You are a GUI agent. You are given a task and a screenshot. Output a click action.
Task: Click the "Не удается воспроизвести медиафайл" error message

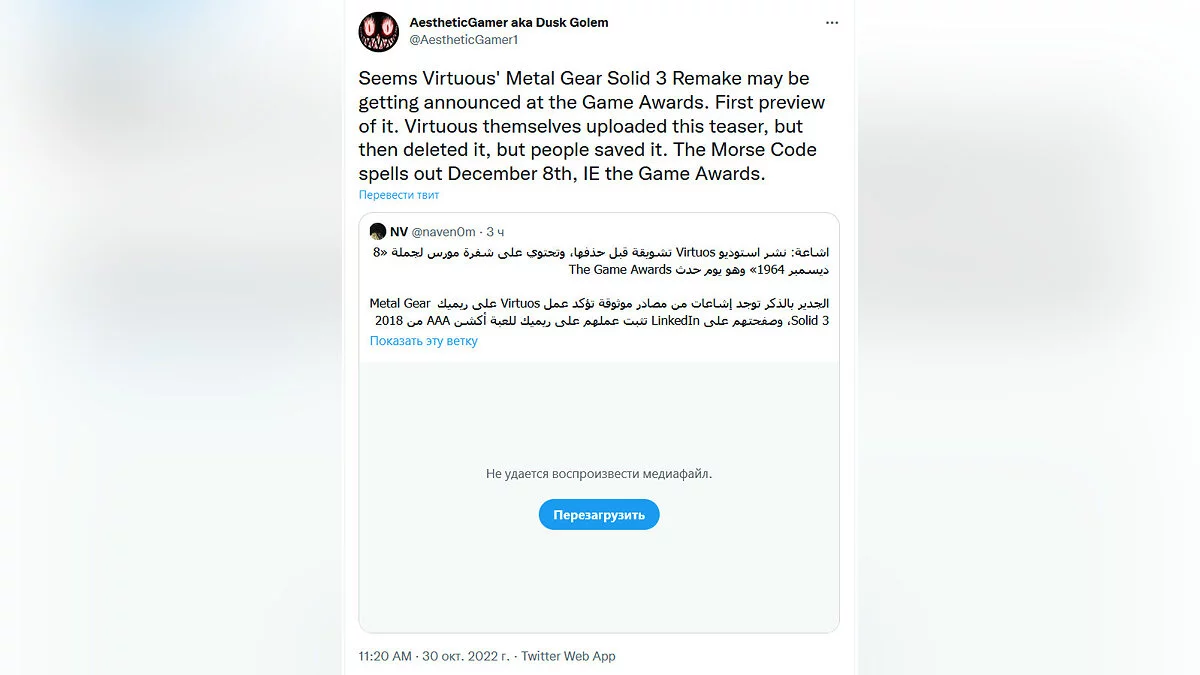click(x=599, y=474)
